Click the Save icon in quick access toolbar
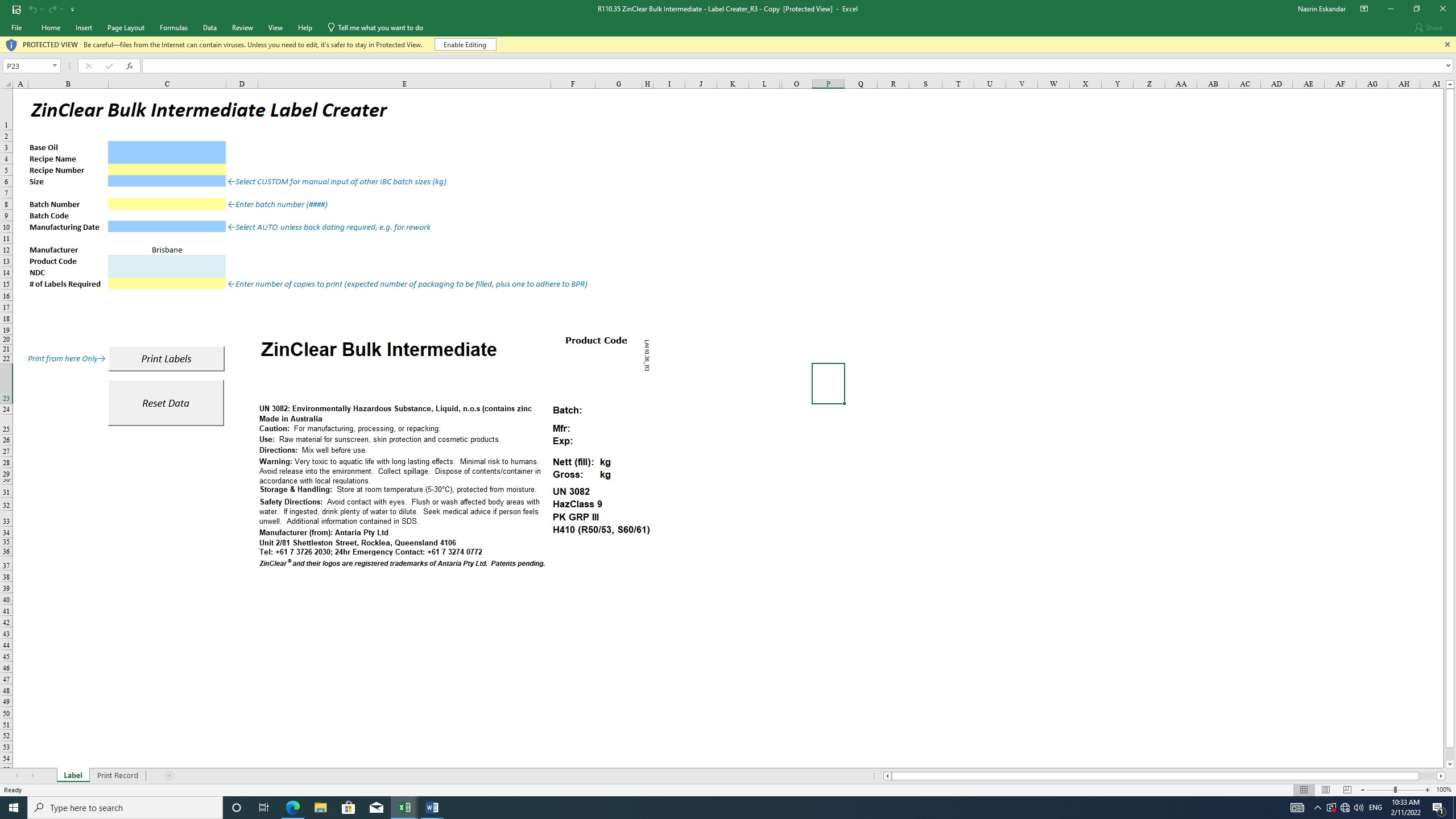The image size is (1456, 819). (x=16, y=9)
